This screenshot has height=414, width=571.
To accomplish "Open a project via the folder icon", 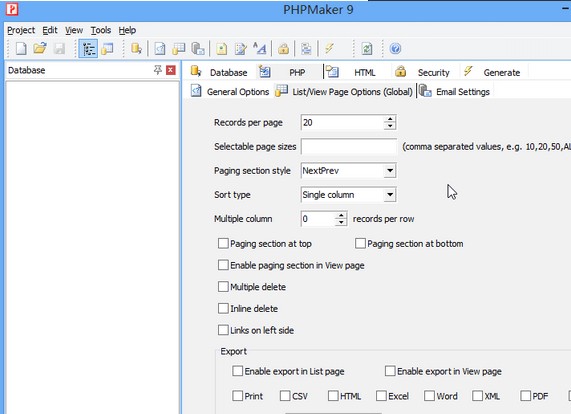I will (x=40, y=48).
